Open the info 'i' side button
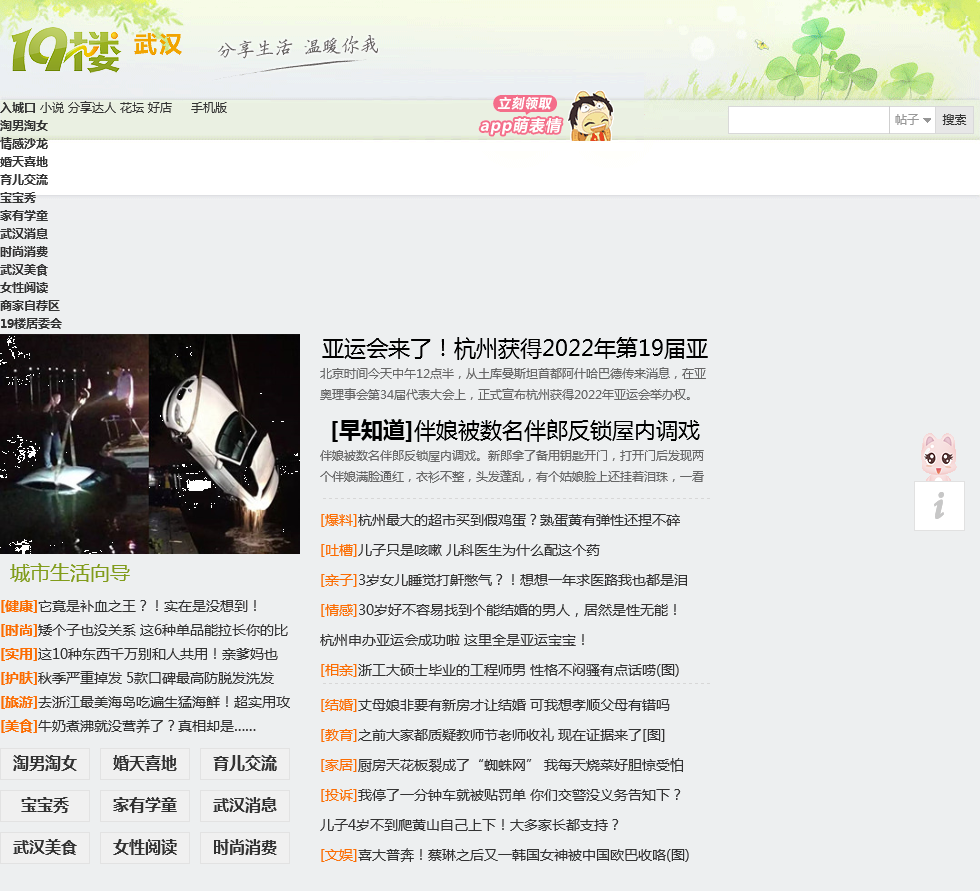This screenshot has width=980, height=891. point(939,506)
